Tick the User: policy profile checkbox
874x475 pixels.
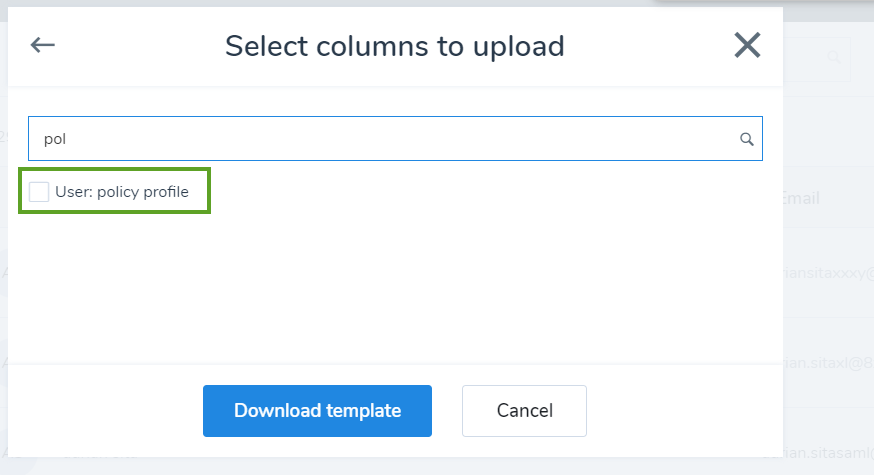[39, 192]
